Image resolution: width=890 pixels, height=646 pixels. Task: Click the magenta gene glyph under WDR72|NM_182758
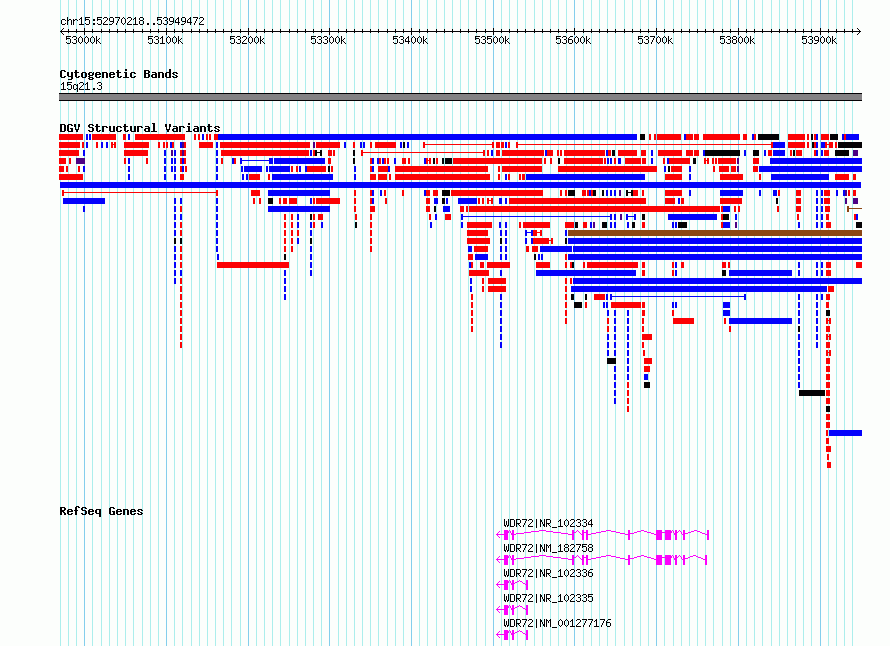point(602,560)
